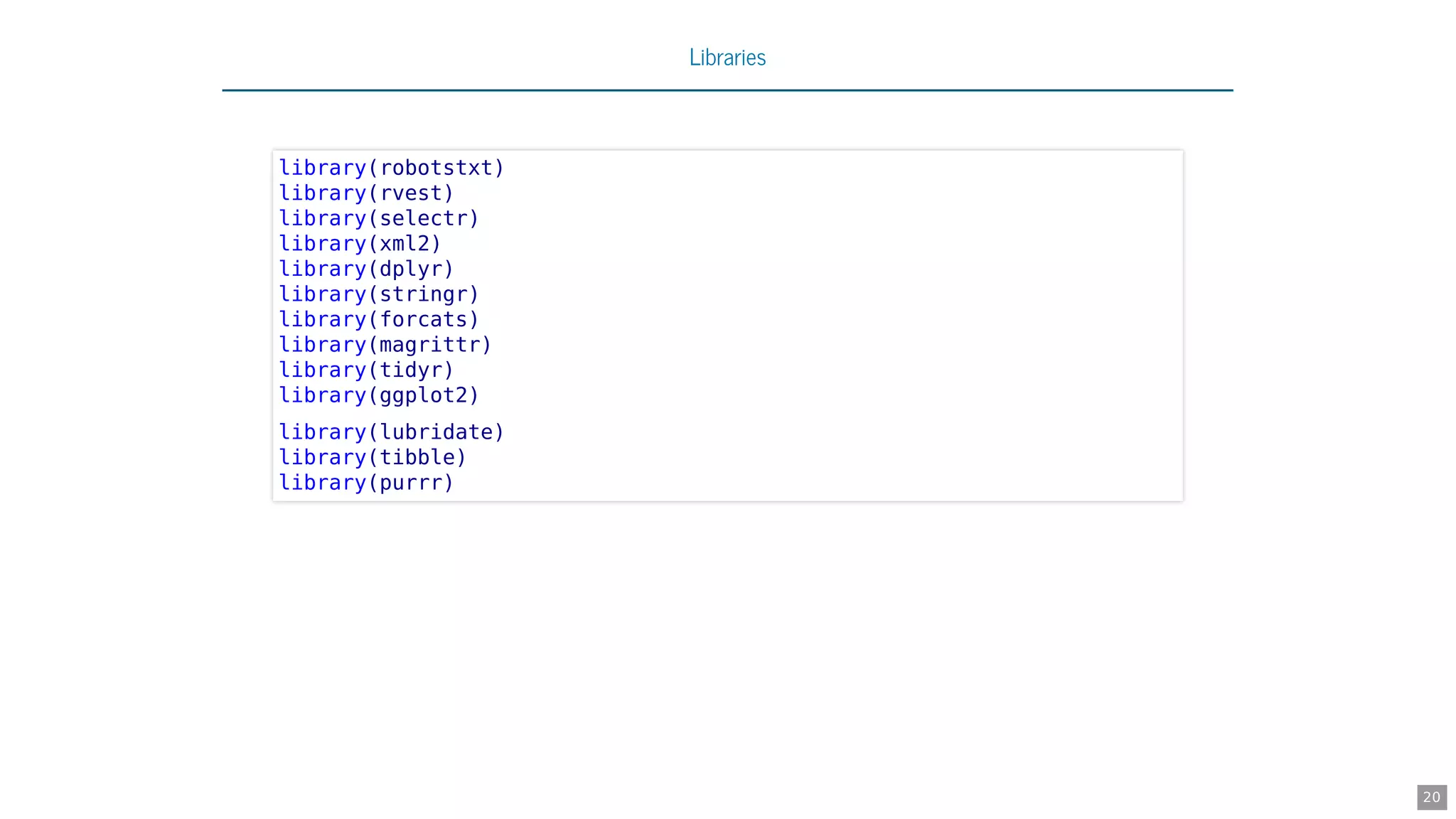
Task: Click the library(magrittr) code line
Action: click(385, 345)
